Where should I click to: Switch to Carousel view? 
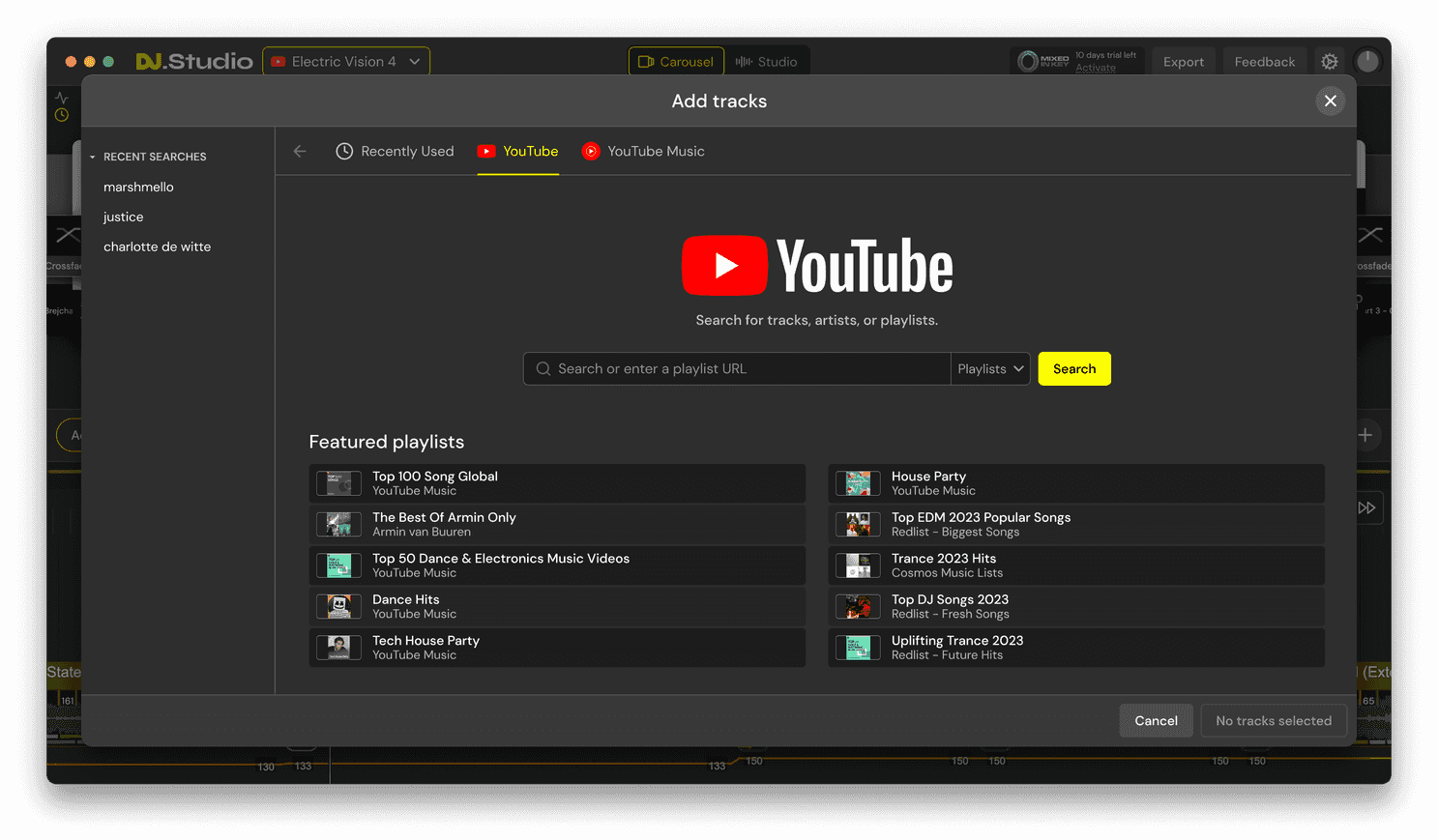pos(676,61)
